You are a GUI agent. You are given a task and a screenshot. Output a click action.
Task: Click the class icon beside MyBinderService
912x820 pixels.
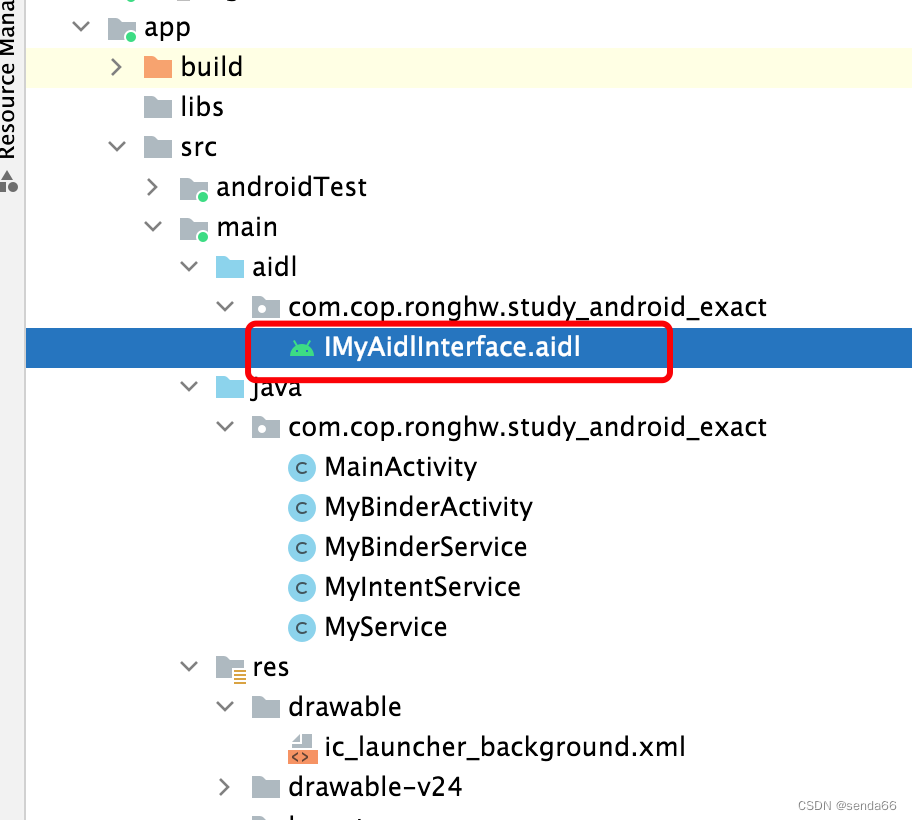tap(302, 547)
